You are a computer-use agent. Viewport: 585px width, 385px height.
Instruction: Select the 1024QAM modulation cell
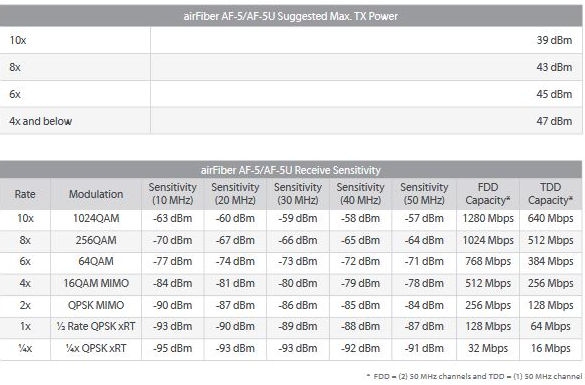point(96,218)
